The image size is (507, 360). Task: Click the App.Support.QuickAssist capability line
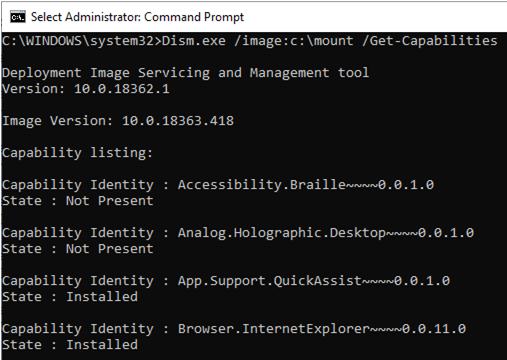click(x=226, y=281)
